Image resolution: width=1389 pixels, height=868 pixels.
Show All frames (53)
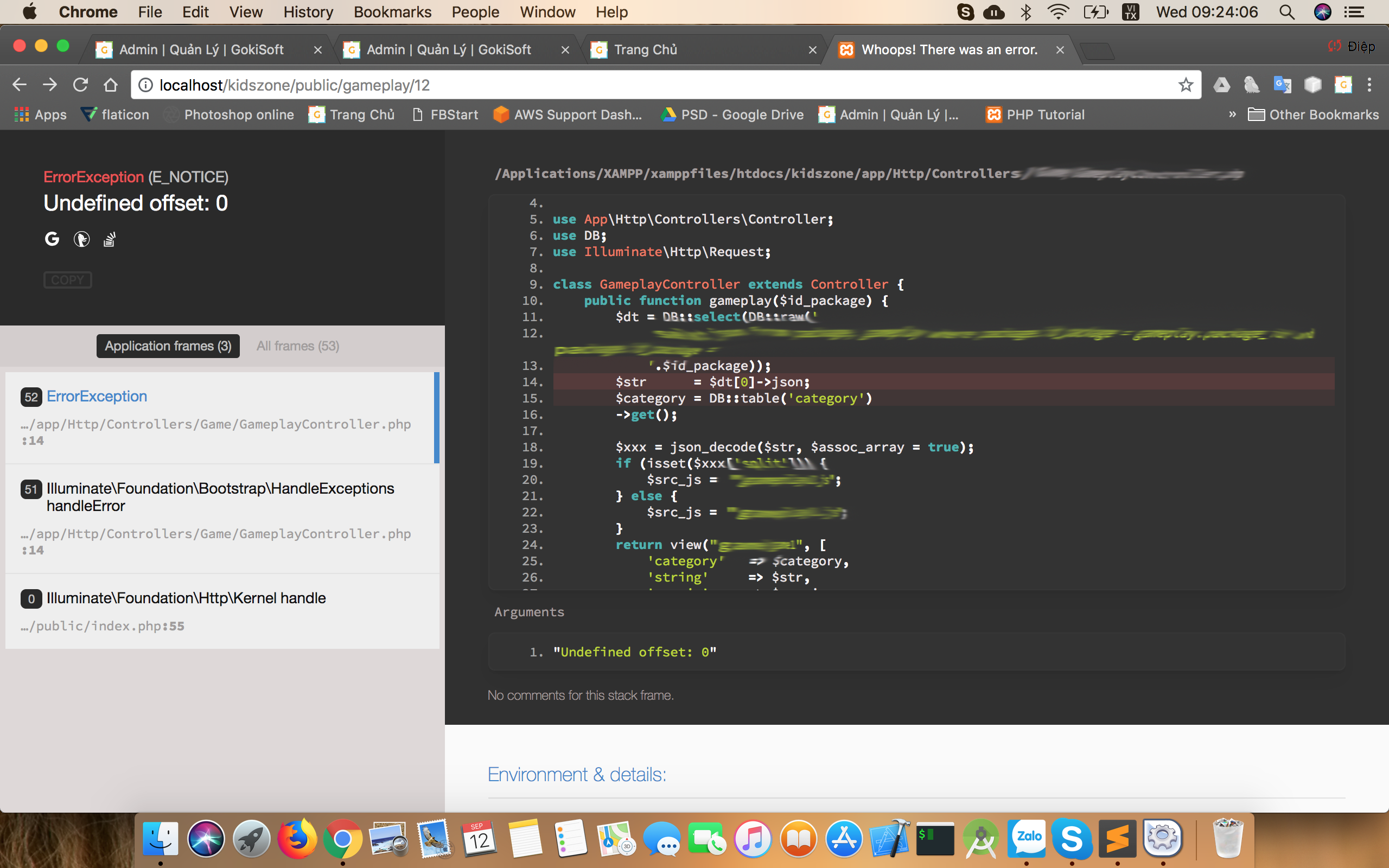(297, 346)
